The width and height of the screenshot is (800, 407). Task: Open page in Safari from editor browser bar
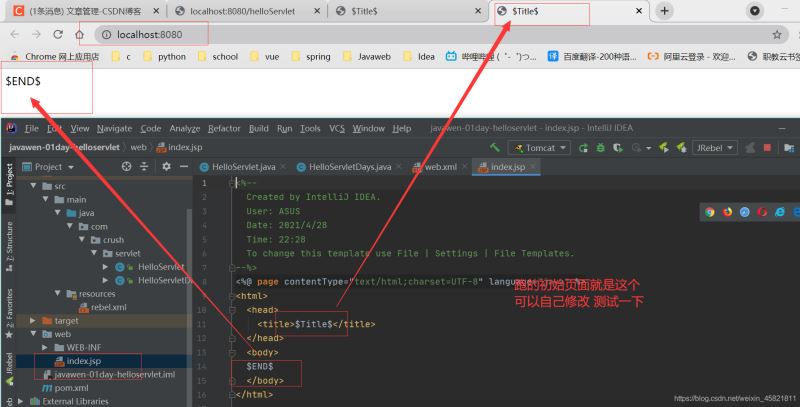[x=745, y=212]
